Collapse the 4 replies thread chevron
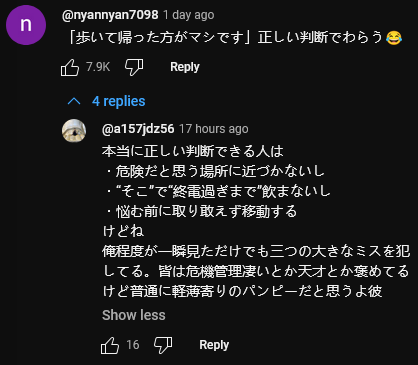This screenshot has height=365, width=418. pyautogui.click(x=74, y=101)
